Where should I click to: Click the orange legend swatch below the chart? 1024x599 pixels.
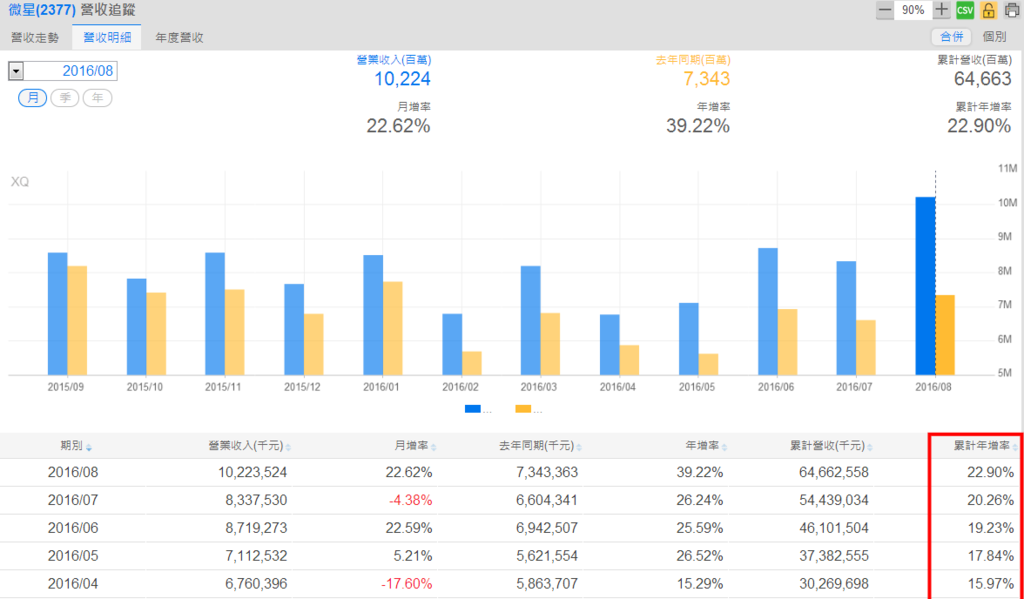[523, 410]
